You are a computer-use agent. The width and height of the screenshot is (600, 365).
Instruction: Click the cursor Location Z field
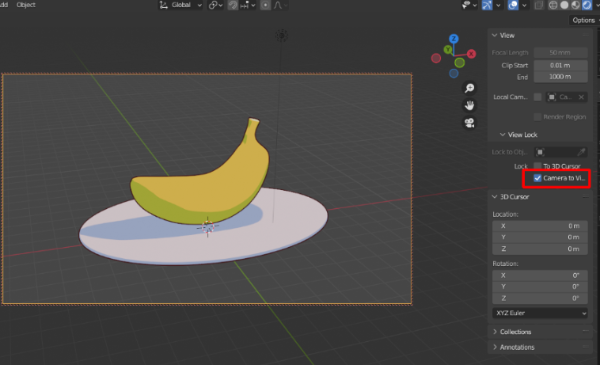[540, 249]
